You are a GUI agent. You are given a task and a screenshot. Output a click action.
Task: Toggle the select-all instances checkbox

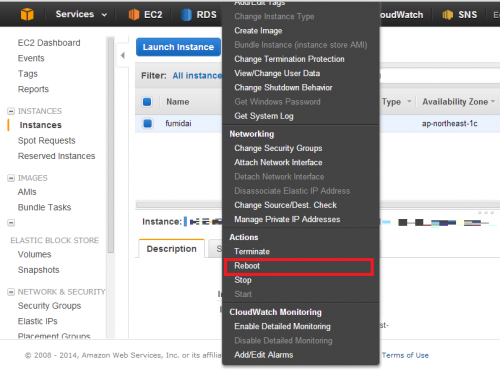[x=147, y=102]
